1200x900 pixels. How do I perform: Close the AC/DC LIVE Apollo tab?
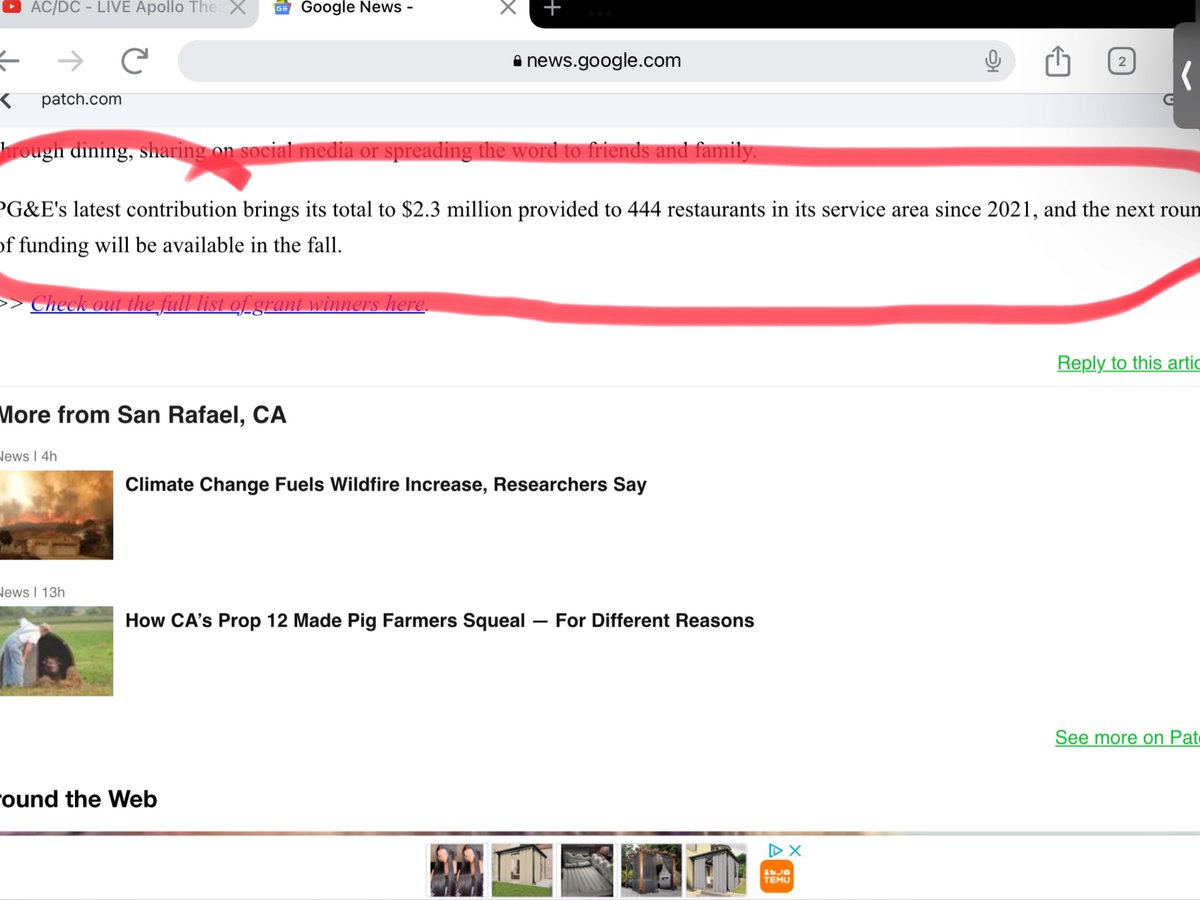click(237, 9)
